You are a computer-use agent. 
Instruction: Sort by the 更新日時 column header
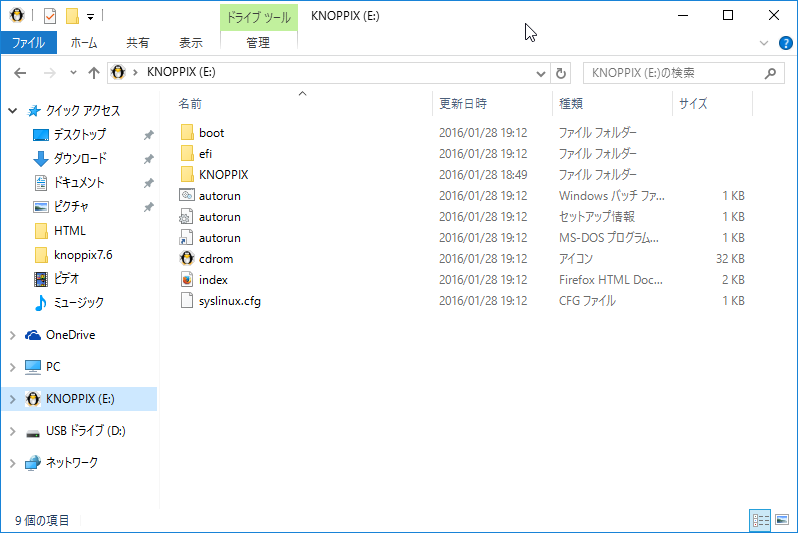pyautogui.click(x=463, y=104)
